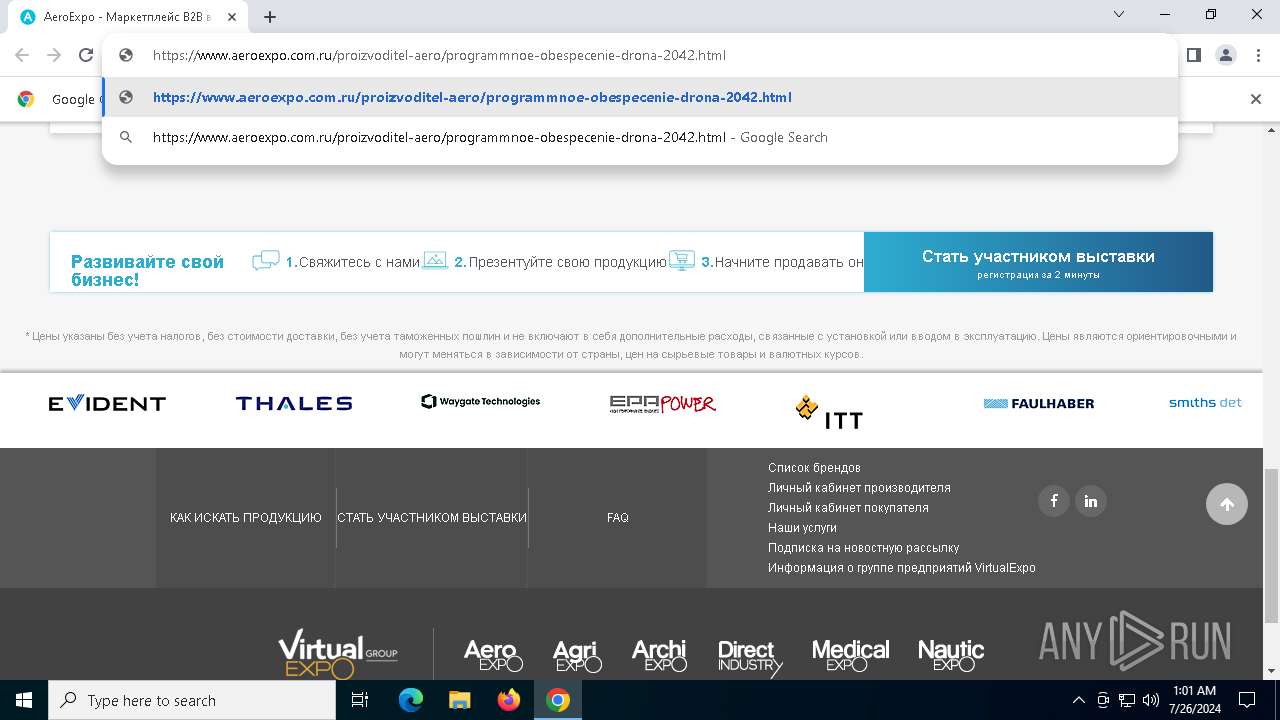Reload the page with the refresh icon
1280x720 pixels.
[86, 55]
